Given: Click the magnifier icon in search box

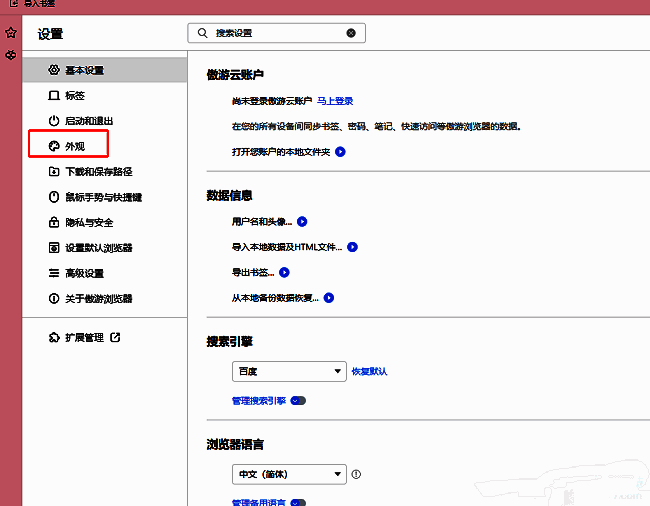Looking at the screenshot, I should pos(202,33).
